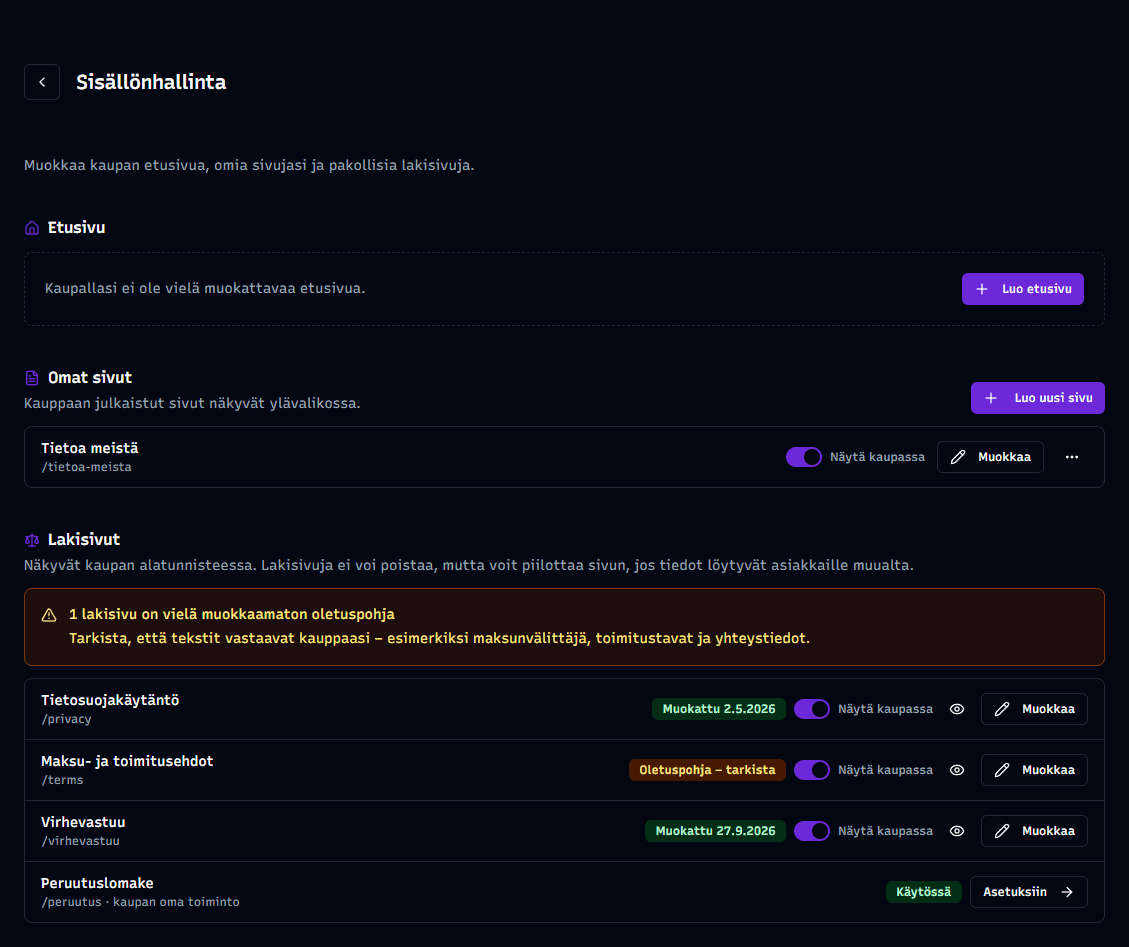The image size is (1129, 947).
Task: Click the Virhevastuu row title
Action: point(83,822)
